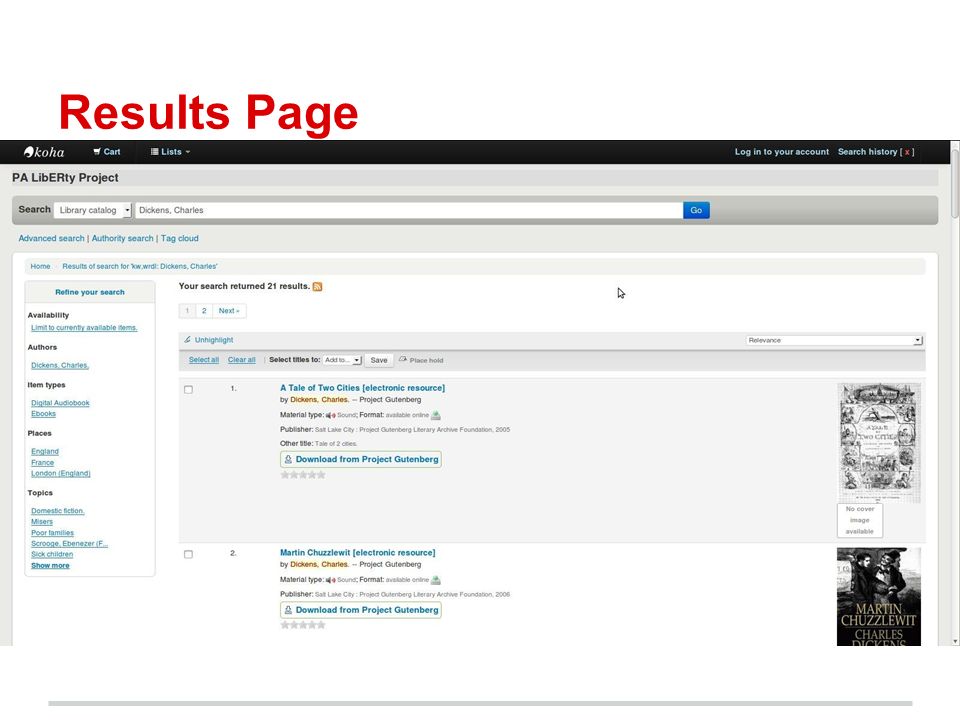960x720 pixels.
Task: Filter by place France
Action: [x=42, y=463]
